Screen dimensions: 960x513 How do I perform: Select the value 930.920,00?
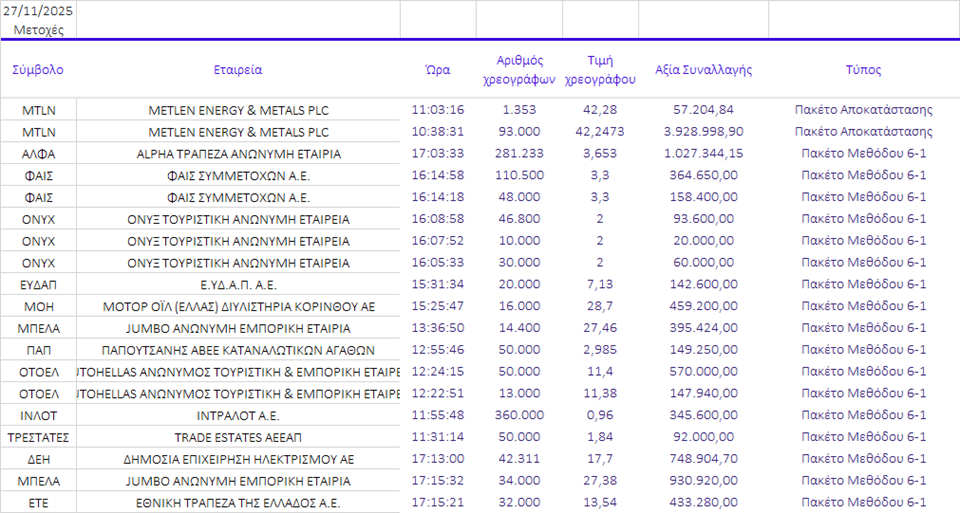703,481
